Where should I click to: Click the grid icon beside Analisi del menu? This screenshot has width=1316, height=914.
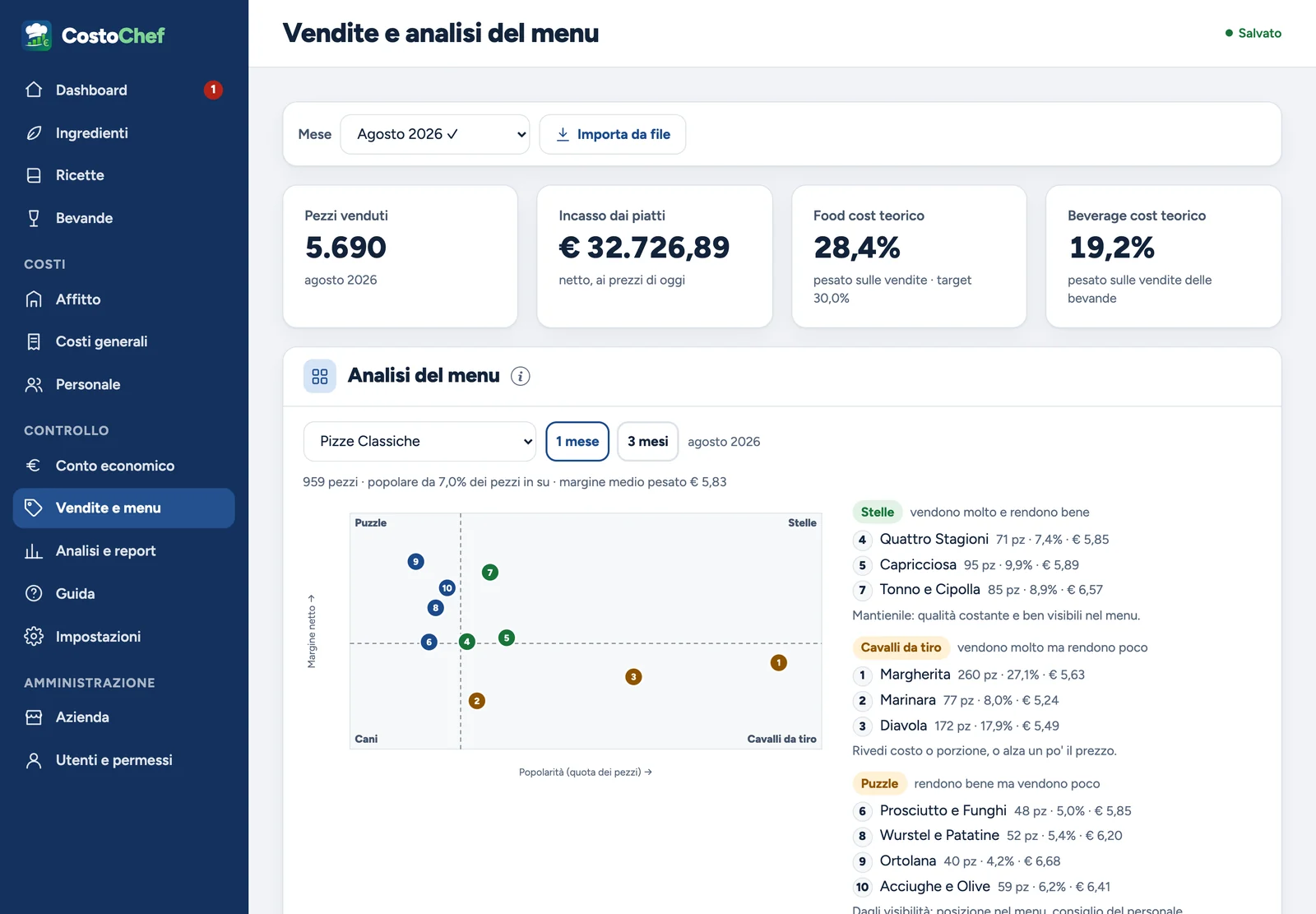[x=320, y=376]
